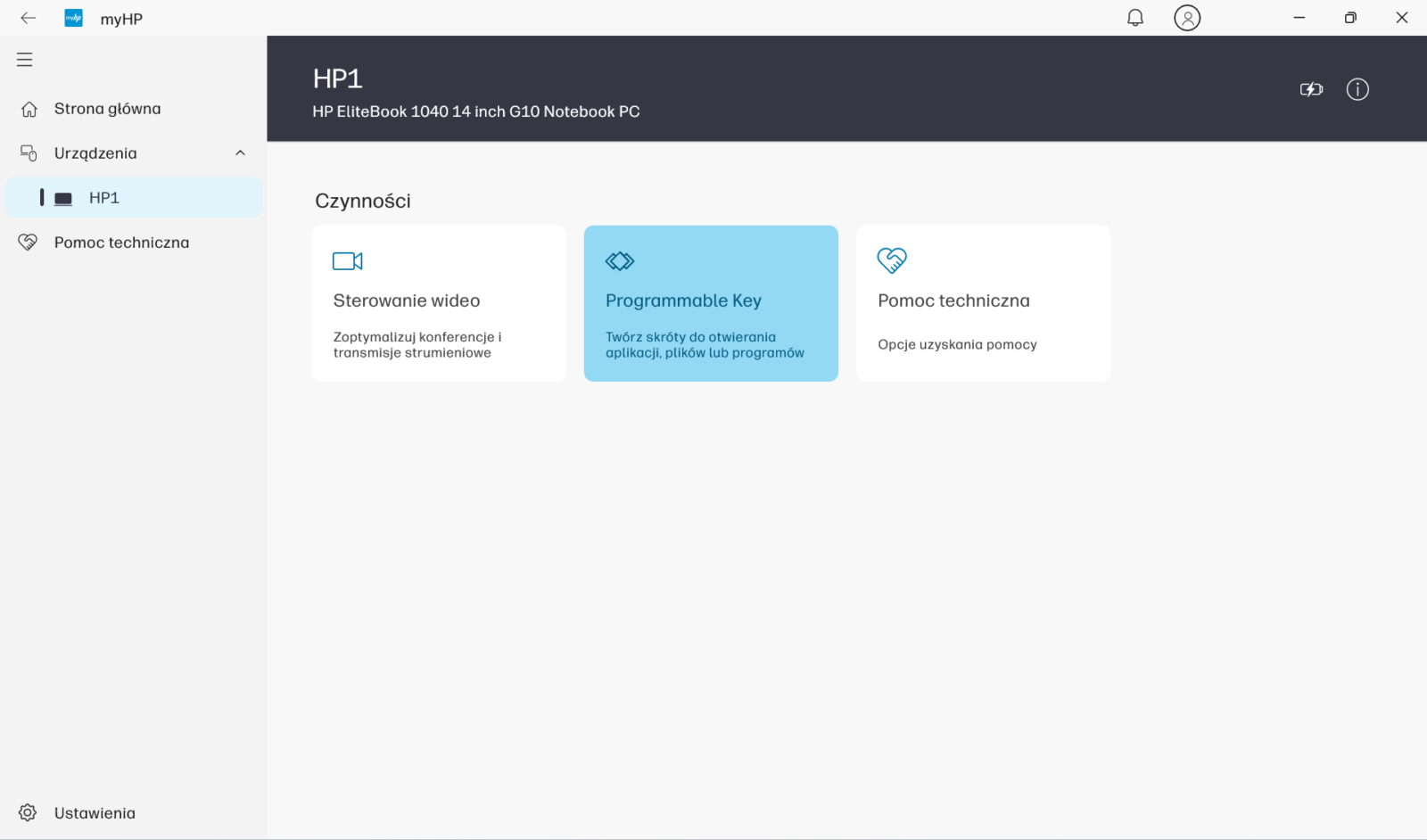Select HP1 device in sidebar

[103, 198]
